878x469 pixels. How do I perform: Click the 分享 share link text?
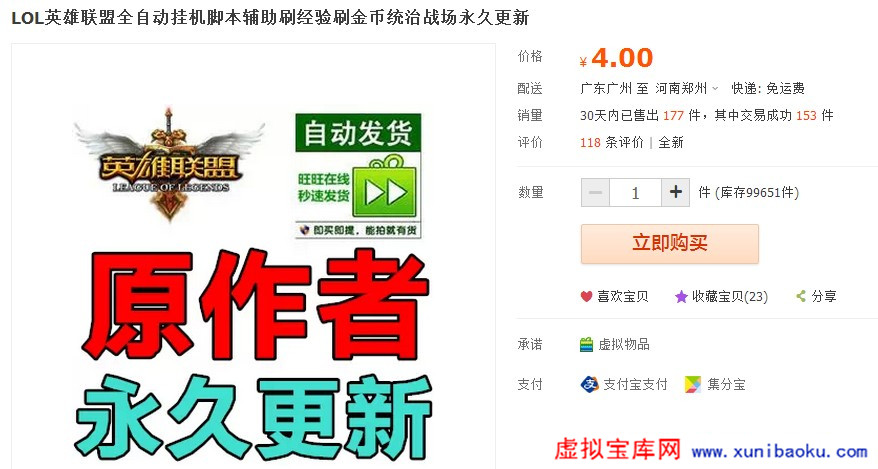tap(824, 296)
